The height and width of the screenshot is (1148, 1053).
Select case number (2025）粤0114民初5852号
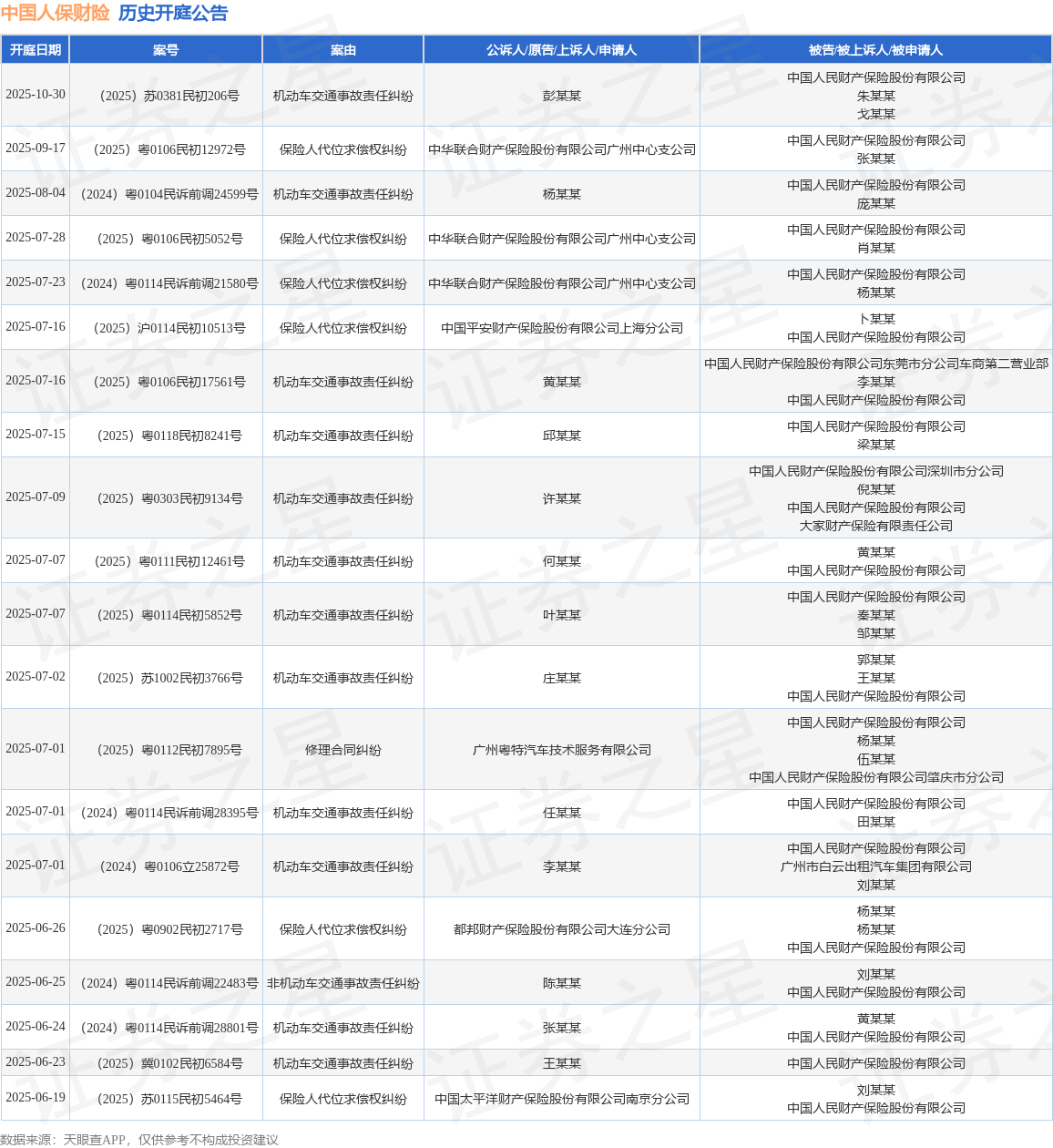(166, 615)
